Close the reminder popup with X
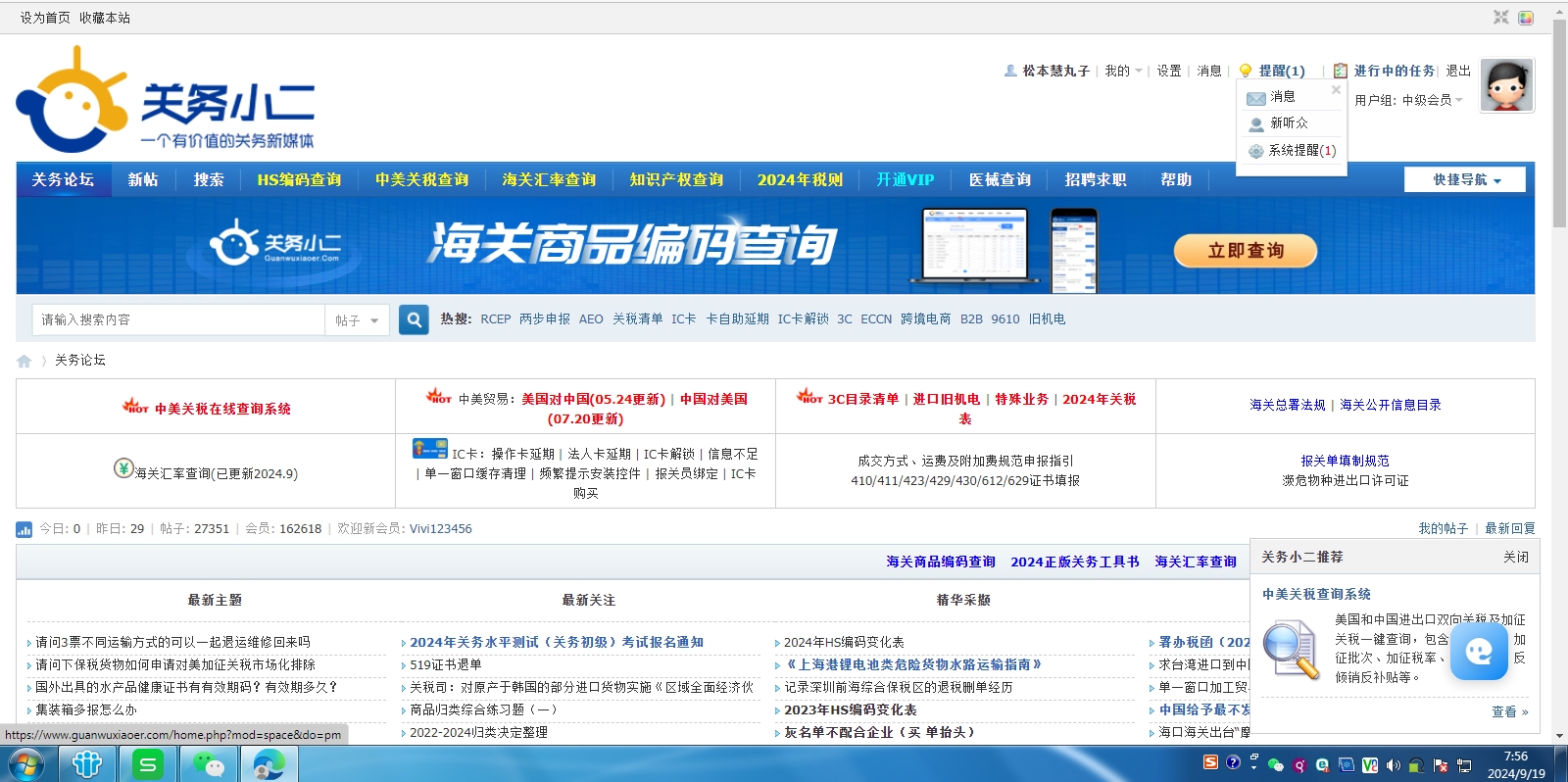The image size is (1568, 782). click(x=1336, y=89)
